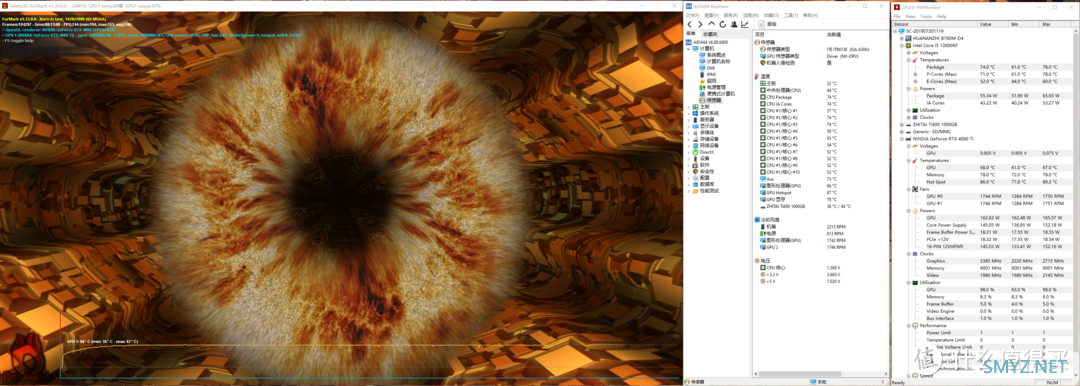The width and height of the screenshot is (1080, 386).
Task: Expand 服务器 node in AIDA64 tree
Action: coord(688,119)
